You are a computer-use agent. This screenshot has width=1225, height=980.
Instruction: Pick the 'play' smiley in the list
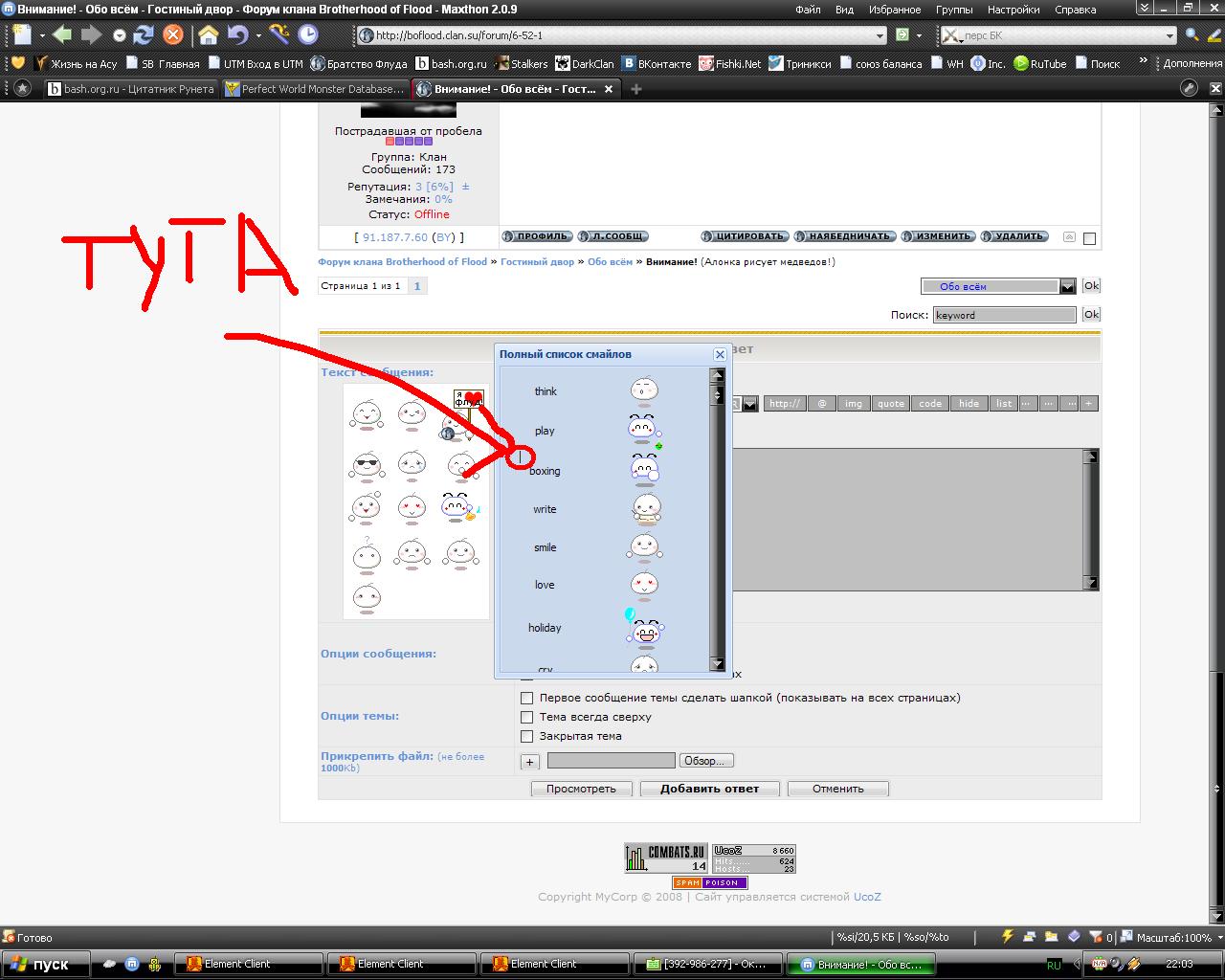coord(644,432)
